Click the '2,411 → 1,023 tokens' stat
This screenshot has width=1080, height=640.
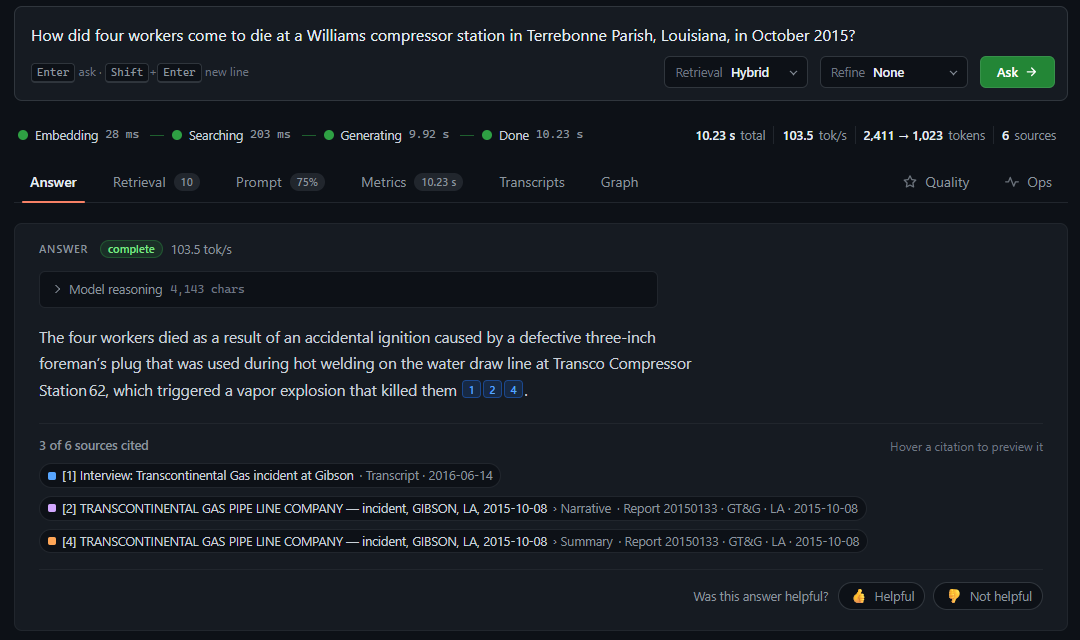(924, 136)
